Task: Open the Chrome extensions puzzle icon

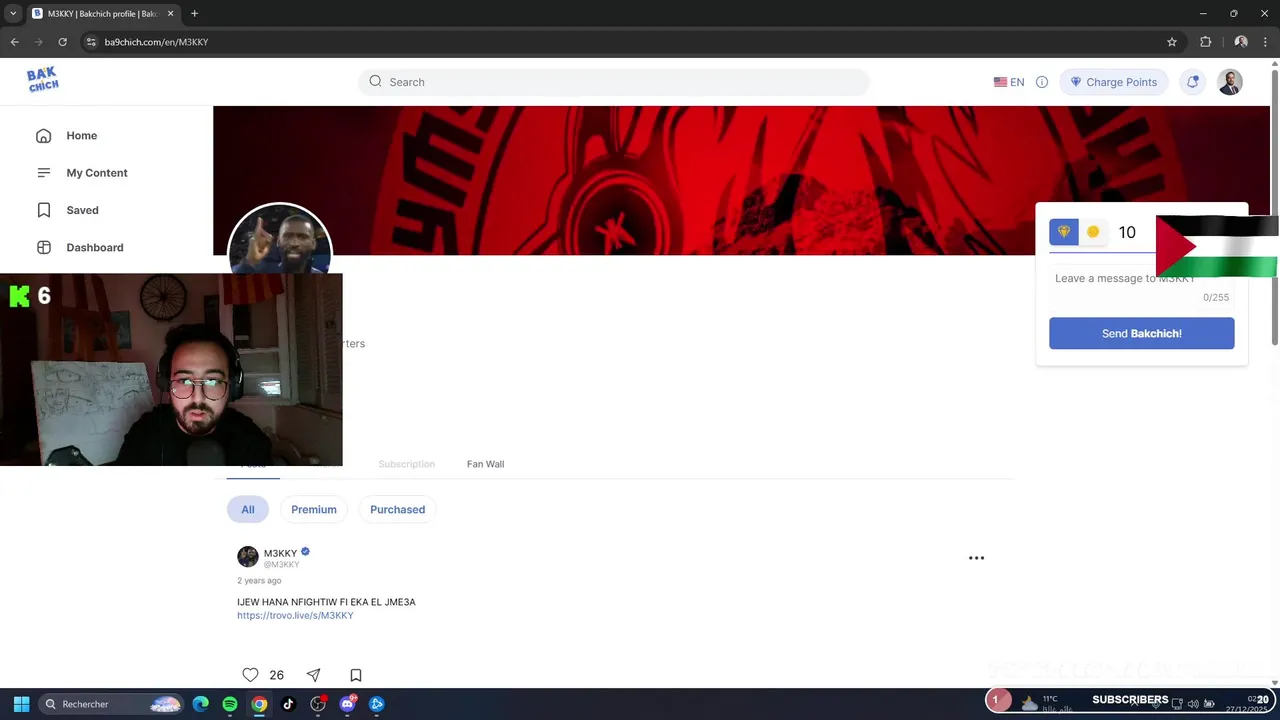Action: [x=1205, y=42]
